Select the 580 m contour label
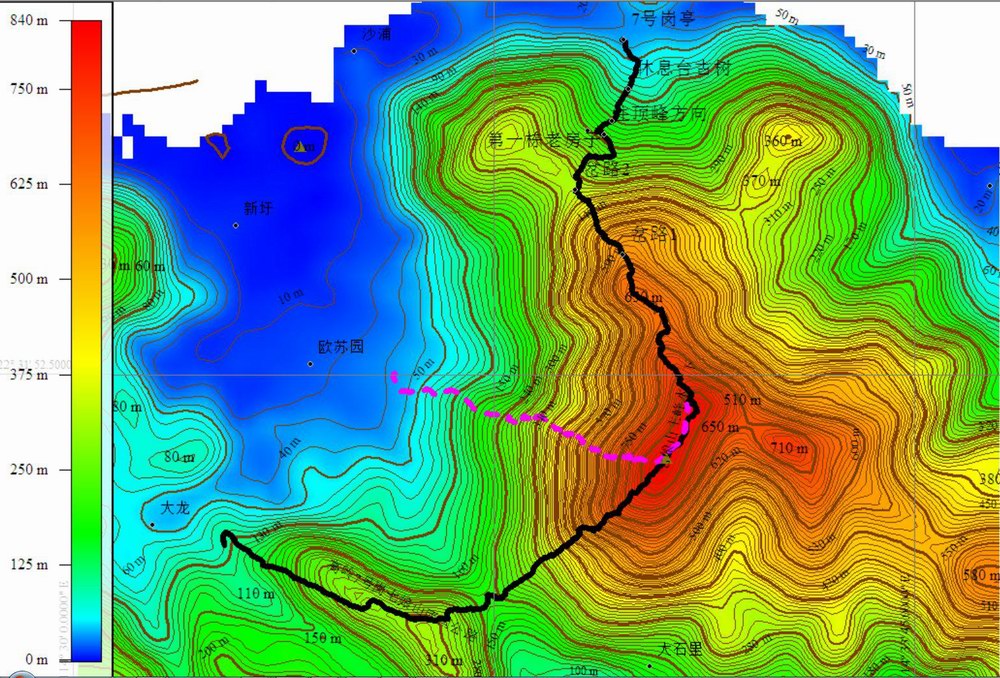The image size is (1000, 678). coord(982,575)
